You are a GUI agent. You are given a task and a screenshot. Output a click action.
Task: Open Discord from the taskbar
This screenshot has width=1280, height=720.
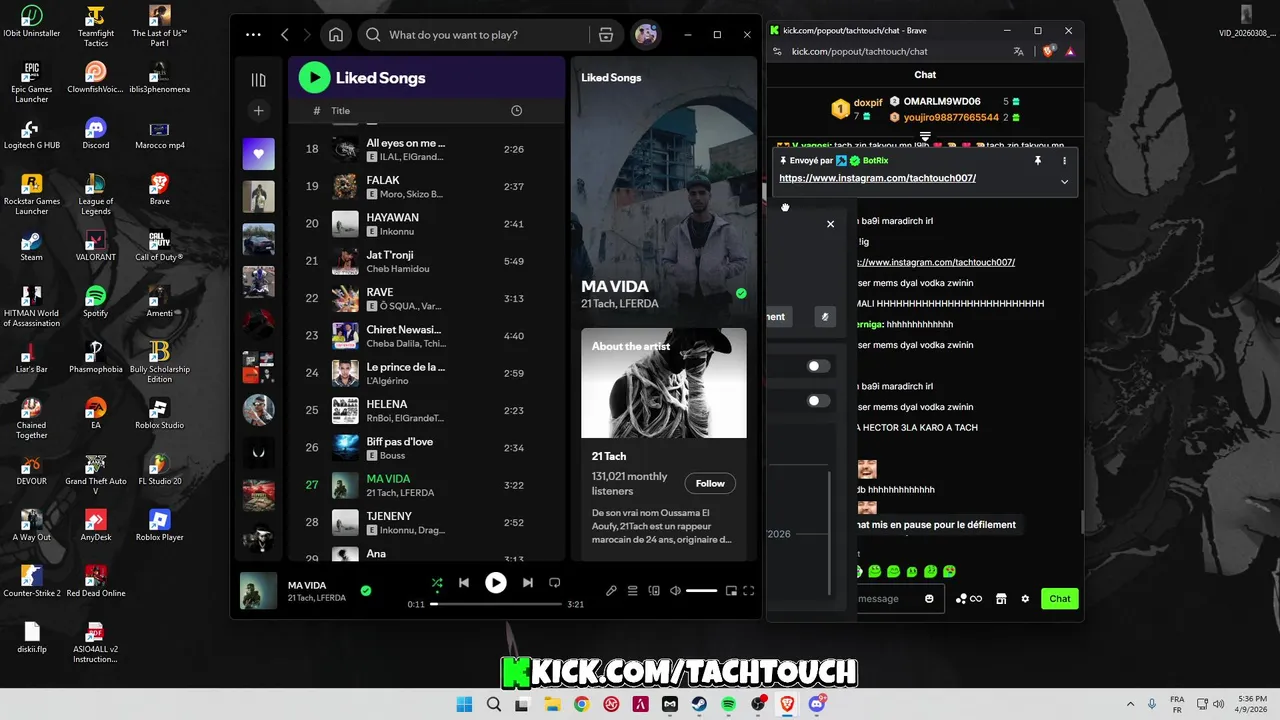(x=817, y=704)
